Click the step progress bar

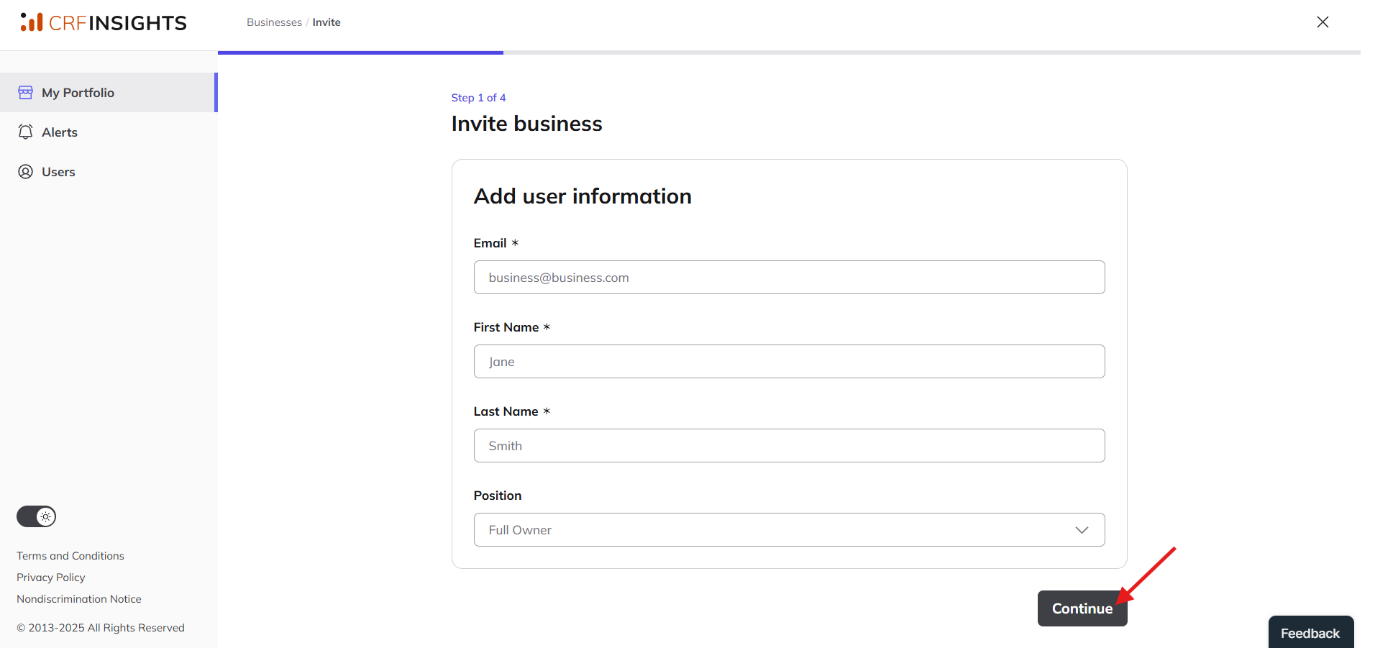(789, 52)
